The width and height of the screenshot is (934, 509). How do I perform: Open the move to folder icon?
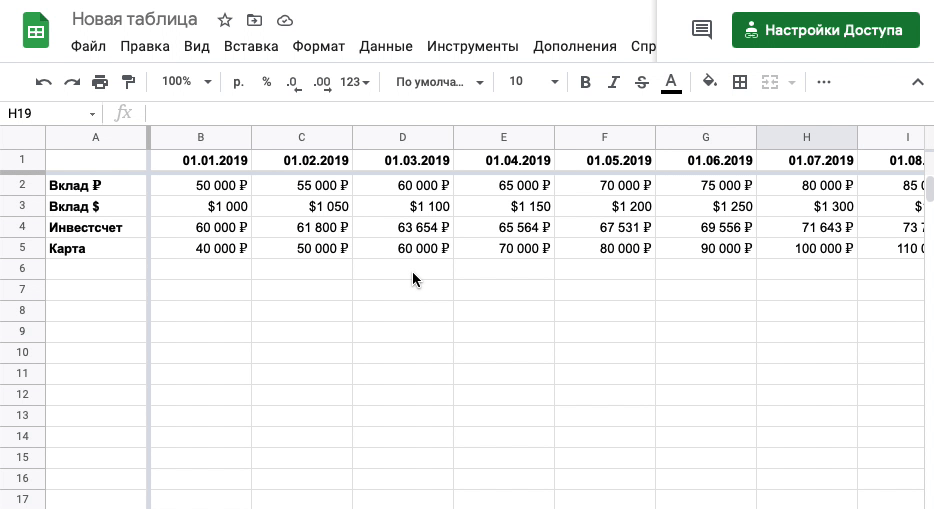click(254, 21)
